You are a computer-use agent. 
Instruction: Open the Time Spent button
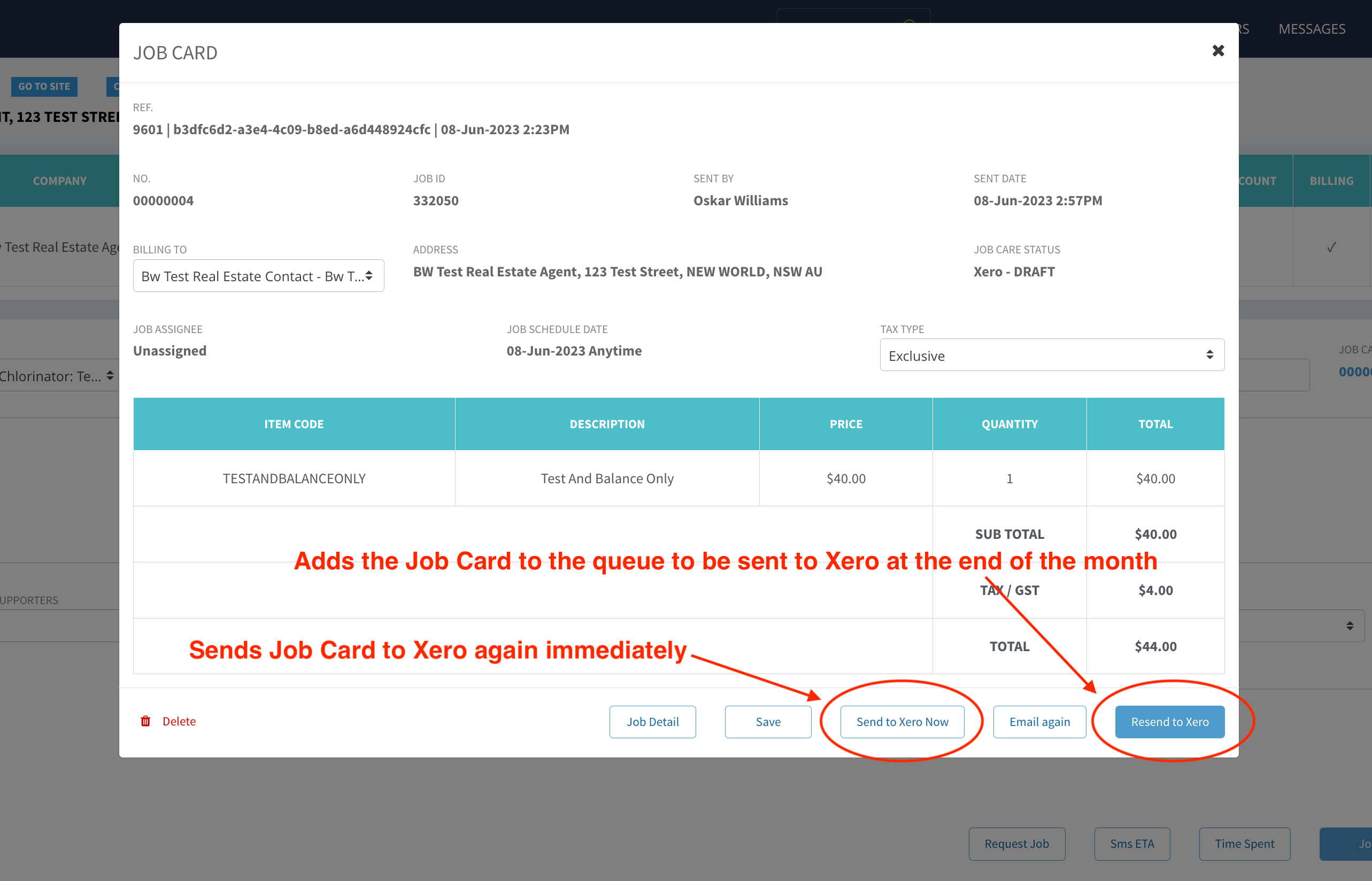pos(1244,844)
